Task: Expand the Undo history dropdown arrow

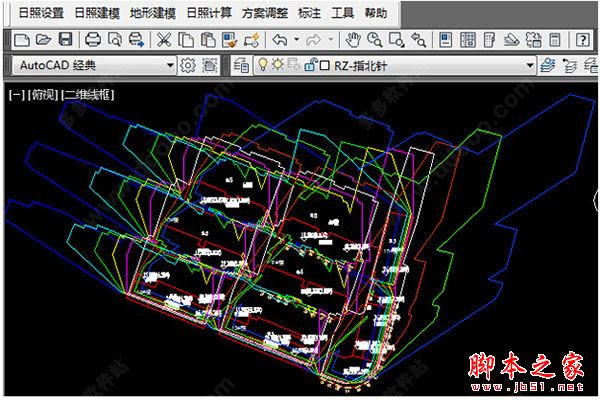Action: click(x=296, y=39)
